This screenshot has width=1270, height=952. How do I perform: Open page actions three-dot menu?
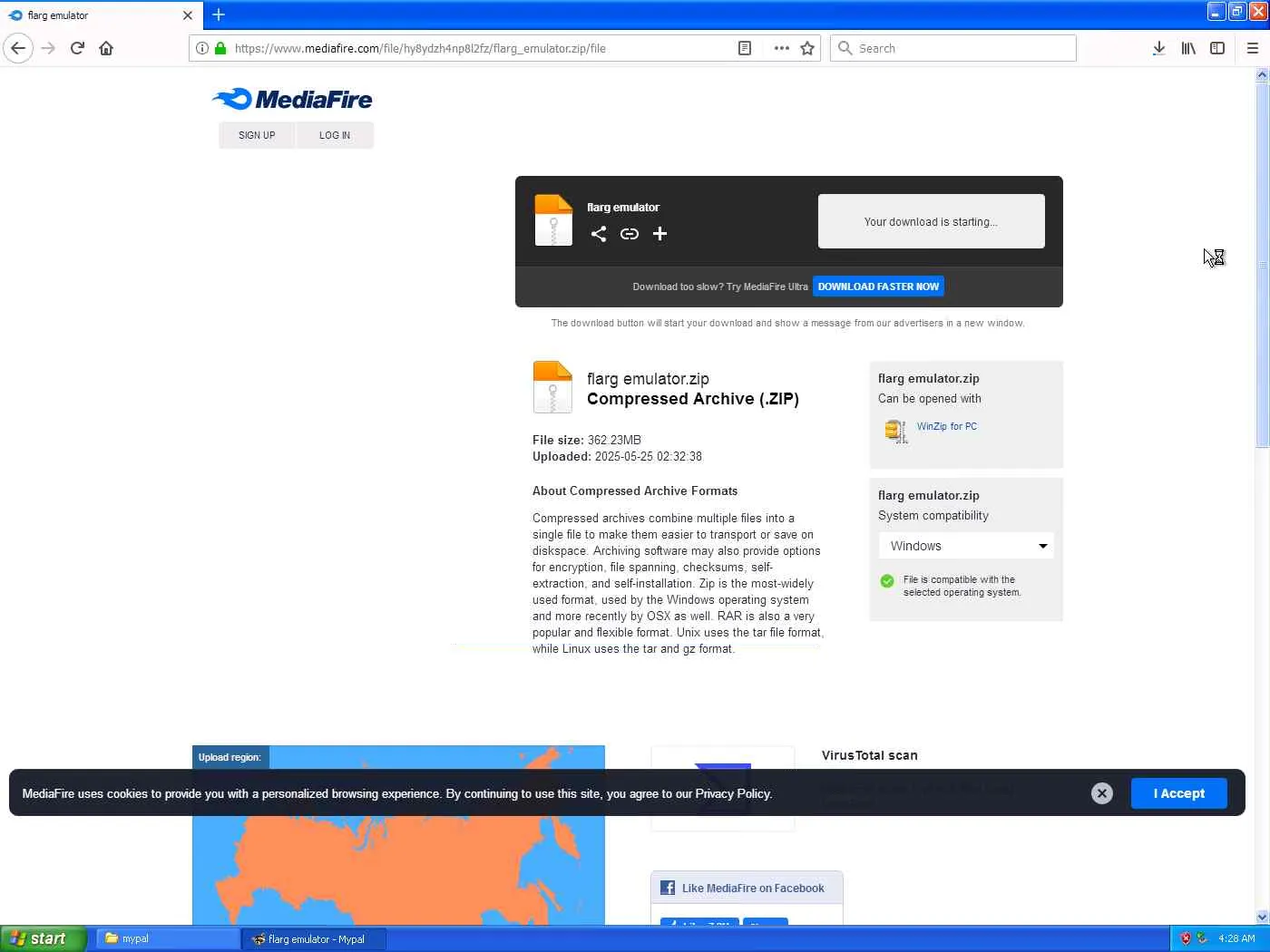point(782,48)
